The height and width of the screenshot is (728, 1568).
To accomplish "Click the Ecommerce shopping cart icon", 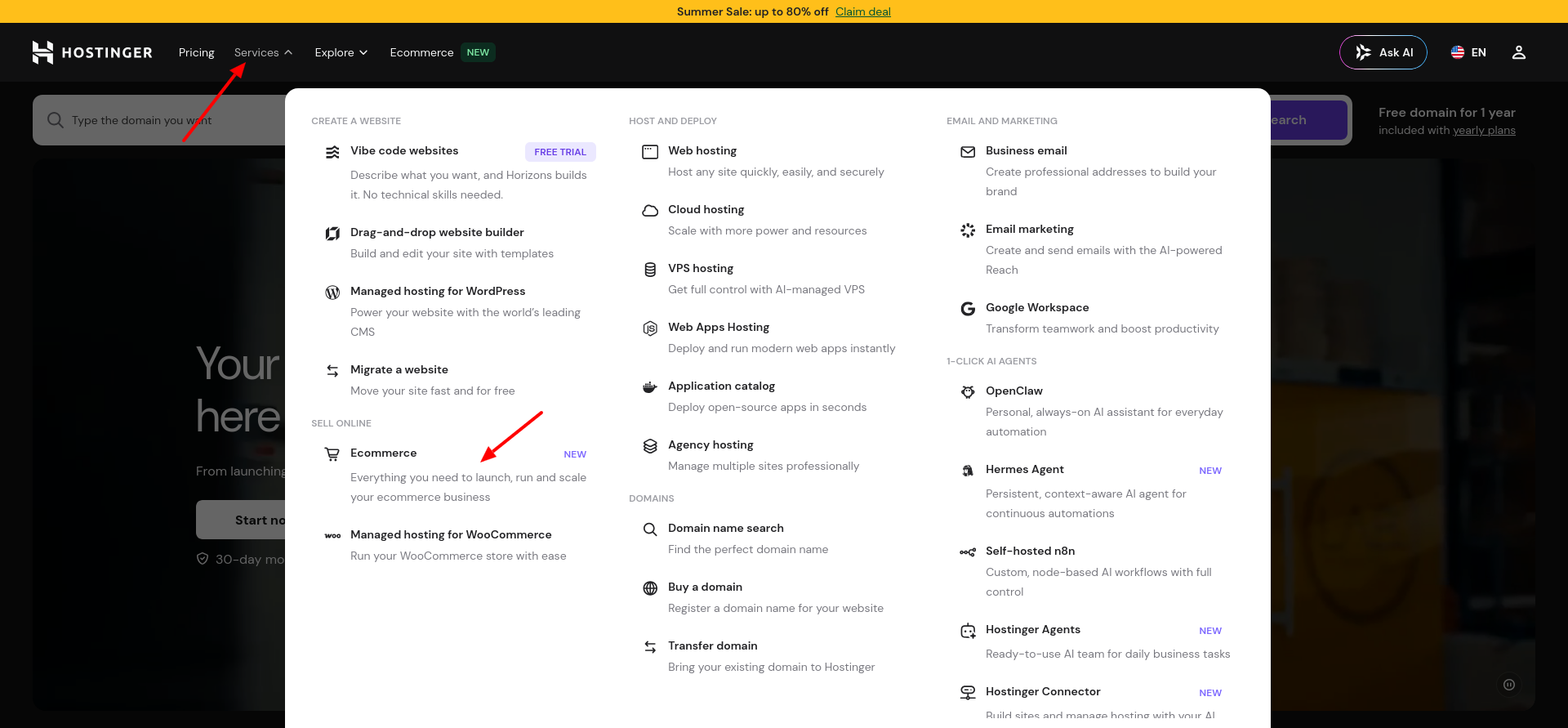I will tap(332, 454).
